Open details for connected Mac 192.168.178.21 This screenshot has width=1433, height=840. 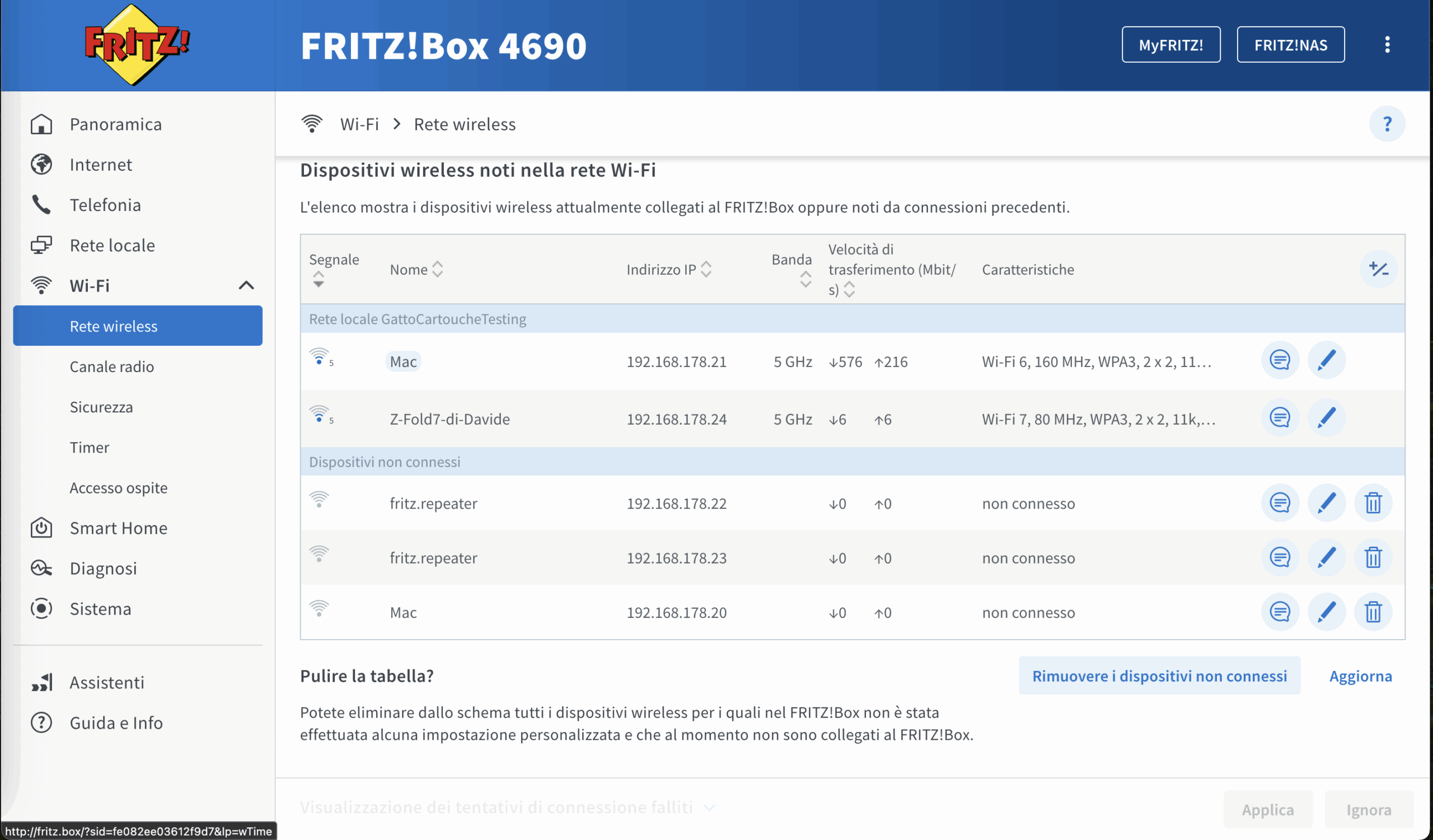[x=1280, y=360]
